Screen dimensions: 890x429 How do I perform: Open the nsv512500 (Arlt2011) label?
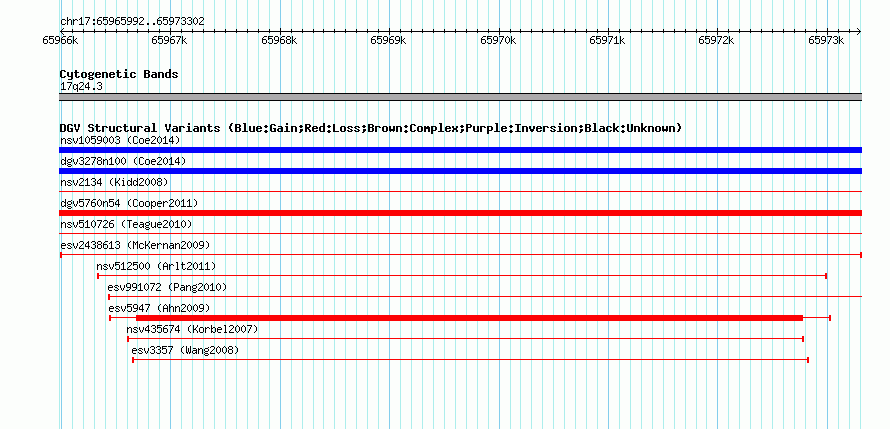point(156,266)
